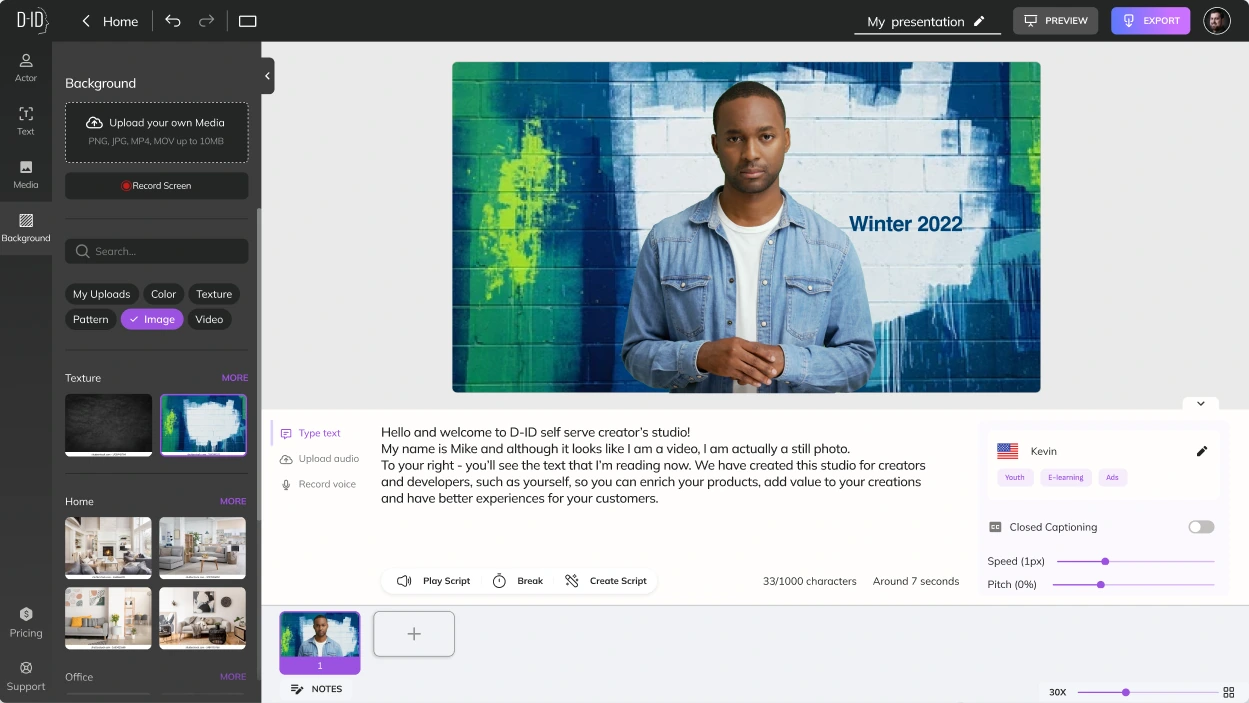Collapse the left side panel

click(267, 76)
